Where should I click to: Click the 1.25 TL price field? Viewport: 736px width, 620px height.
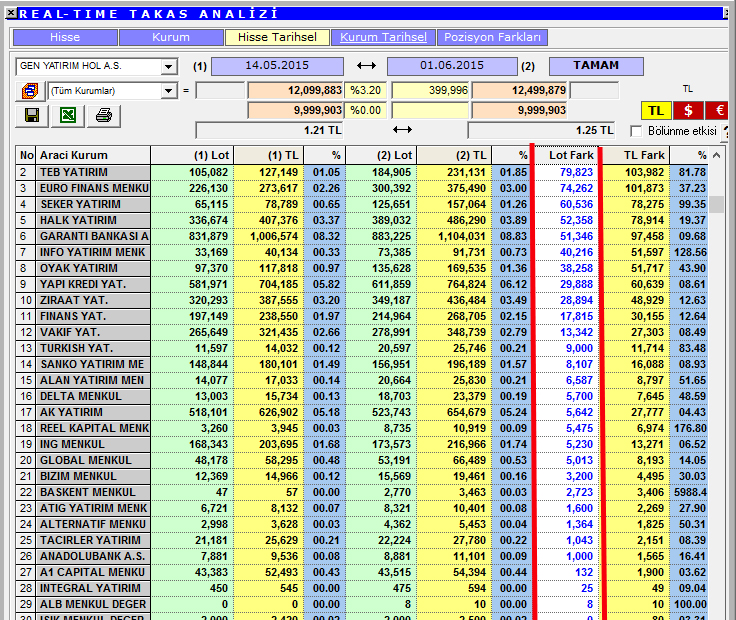pyautogui.click(x=541, y=130)
